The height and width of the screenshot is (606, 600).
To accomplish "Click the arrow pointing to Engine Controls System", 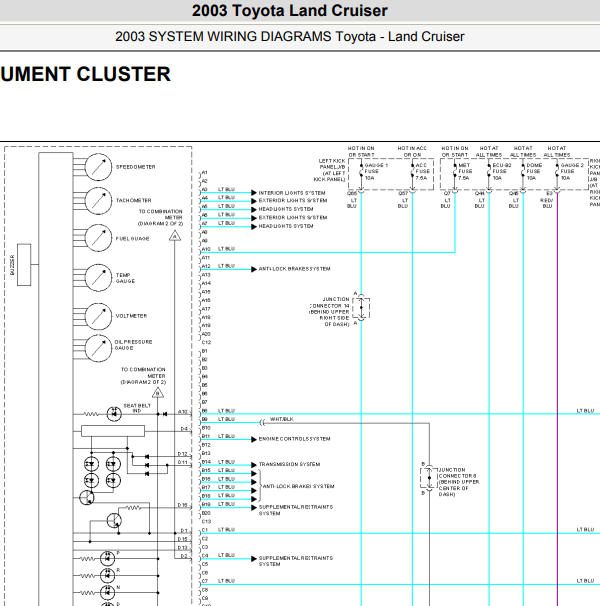I will click(254, 439).
